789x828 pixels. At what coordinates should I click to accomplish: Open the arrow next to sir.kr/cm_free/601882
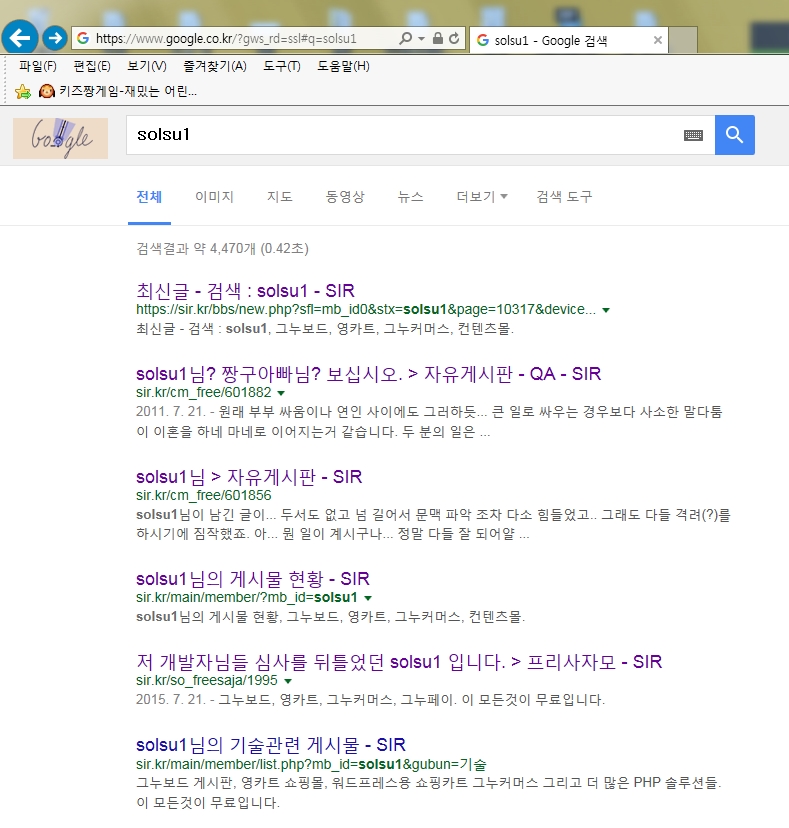point(280,393)
